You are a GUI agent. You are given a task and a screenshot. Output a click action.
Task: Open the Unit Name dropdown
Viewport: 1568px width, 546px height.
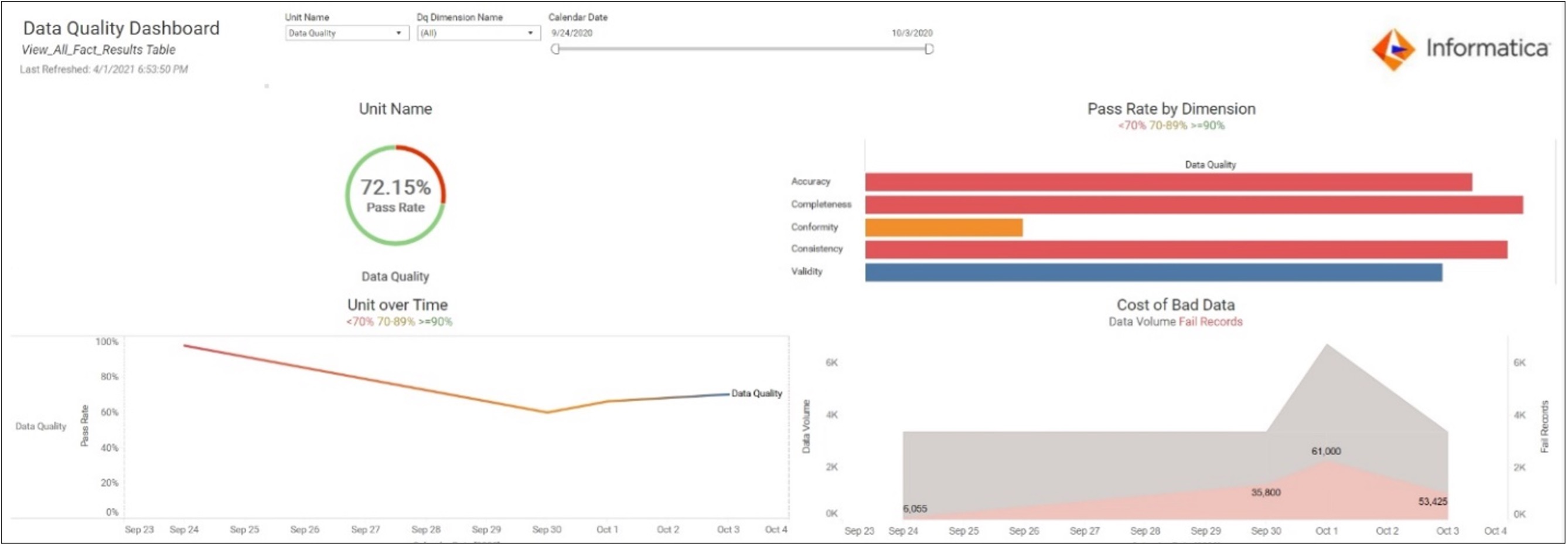pos(346,33)
